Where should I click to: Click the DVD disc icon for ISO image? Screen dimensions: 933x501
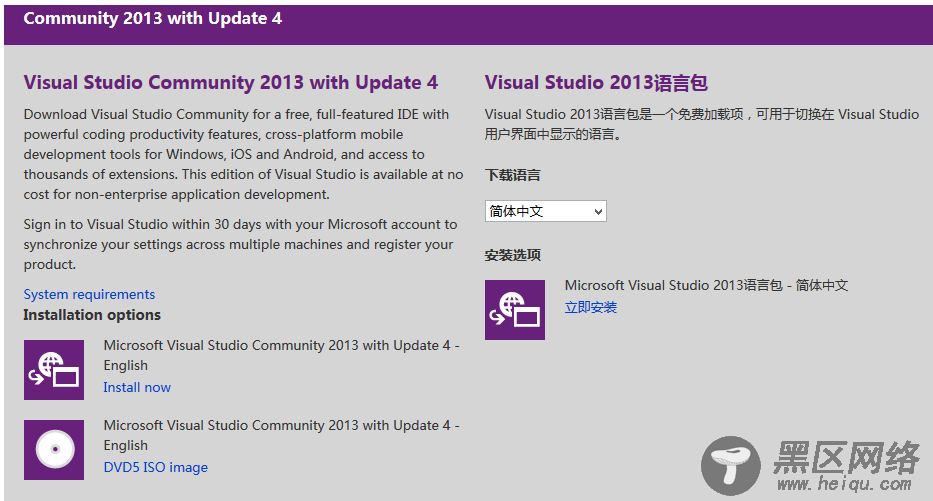[x=54, y=450]
